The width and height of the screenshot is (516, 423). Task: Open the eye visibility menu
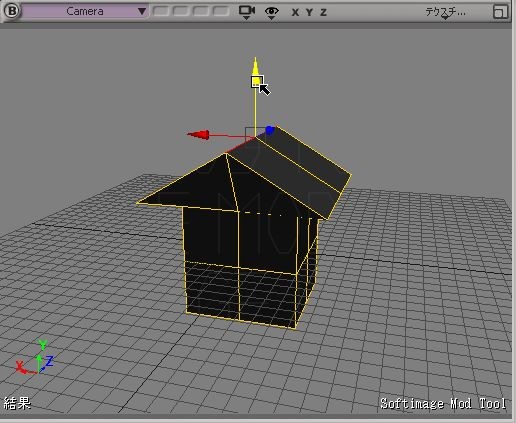(272, 13)
